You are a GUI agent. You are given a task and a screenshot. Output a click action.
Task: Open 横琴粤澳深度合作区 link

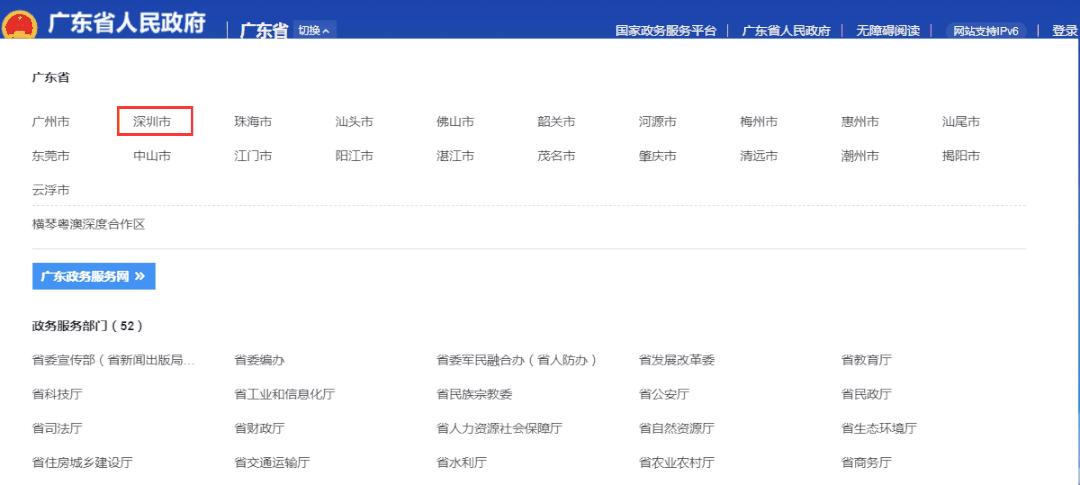pyautogui.click(x=89, y=225)
